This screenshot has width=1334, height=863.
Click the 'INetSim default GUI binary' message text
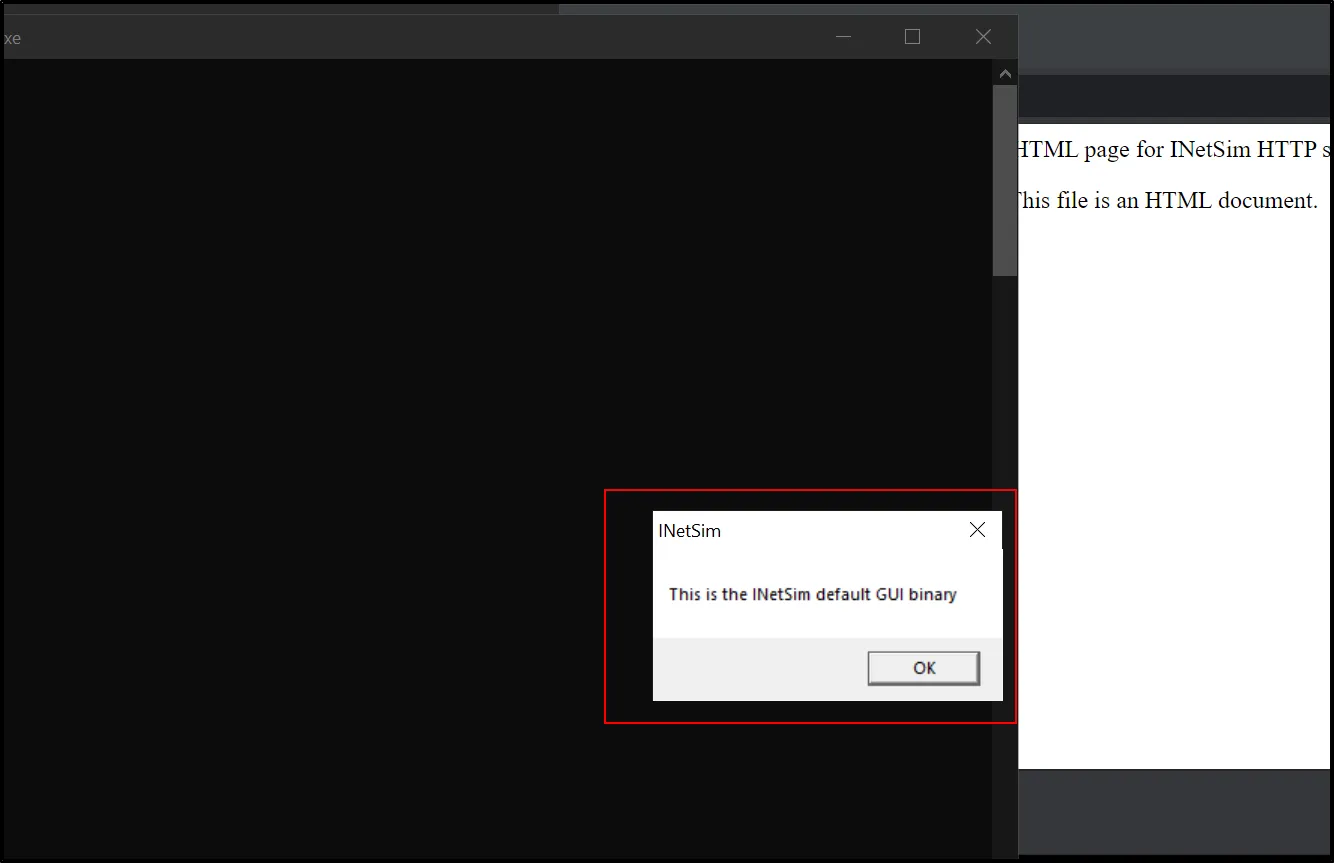(812, 594)
